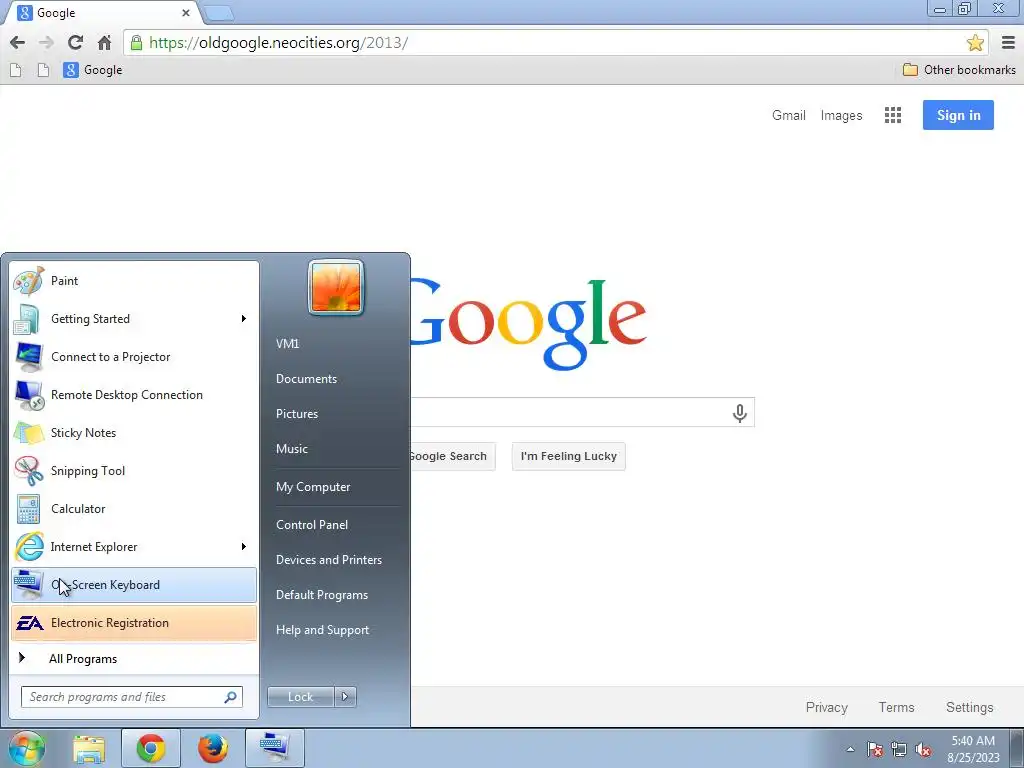Open Calculator
Screen dimensions: 1024x768
click(x=134, y=509)
